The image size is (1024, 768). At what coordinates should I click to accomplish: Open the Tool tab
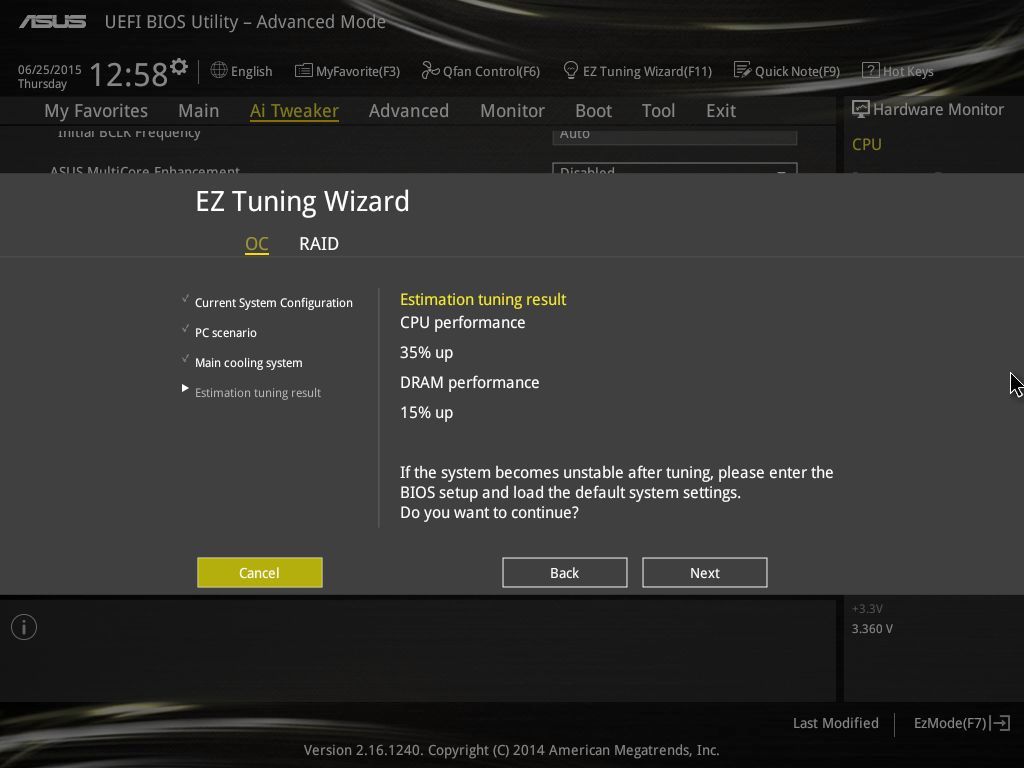[x=658, y=111]
